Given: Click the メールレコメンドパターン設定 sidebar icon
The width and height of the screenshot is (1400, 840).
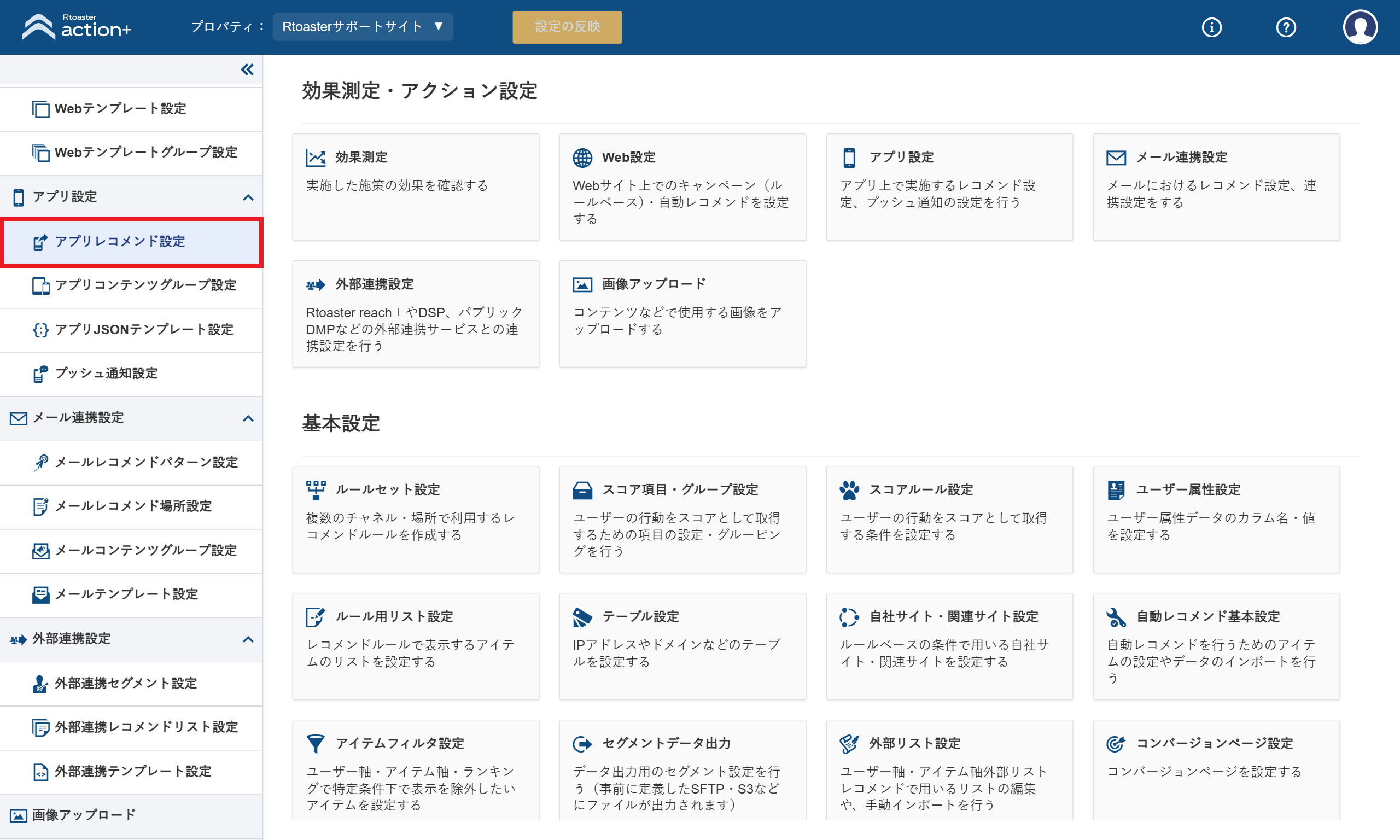Looking at the screenshot, I should pyautogui.click(x=41, y=463).
